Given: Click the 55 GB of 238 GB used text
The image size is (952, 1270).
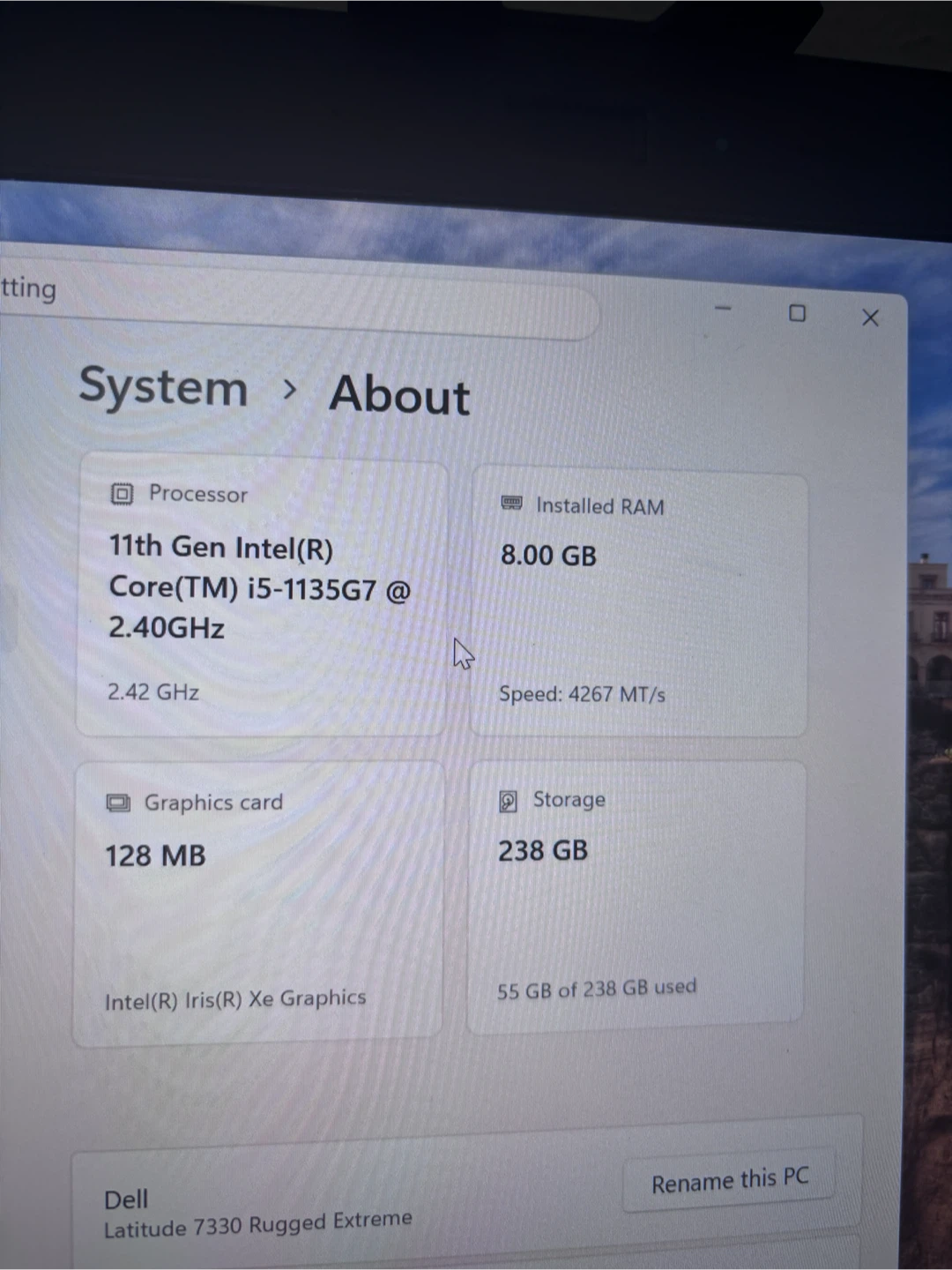Looking at the screenshot, I should [x=597, y=989].
